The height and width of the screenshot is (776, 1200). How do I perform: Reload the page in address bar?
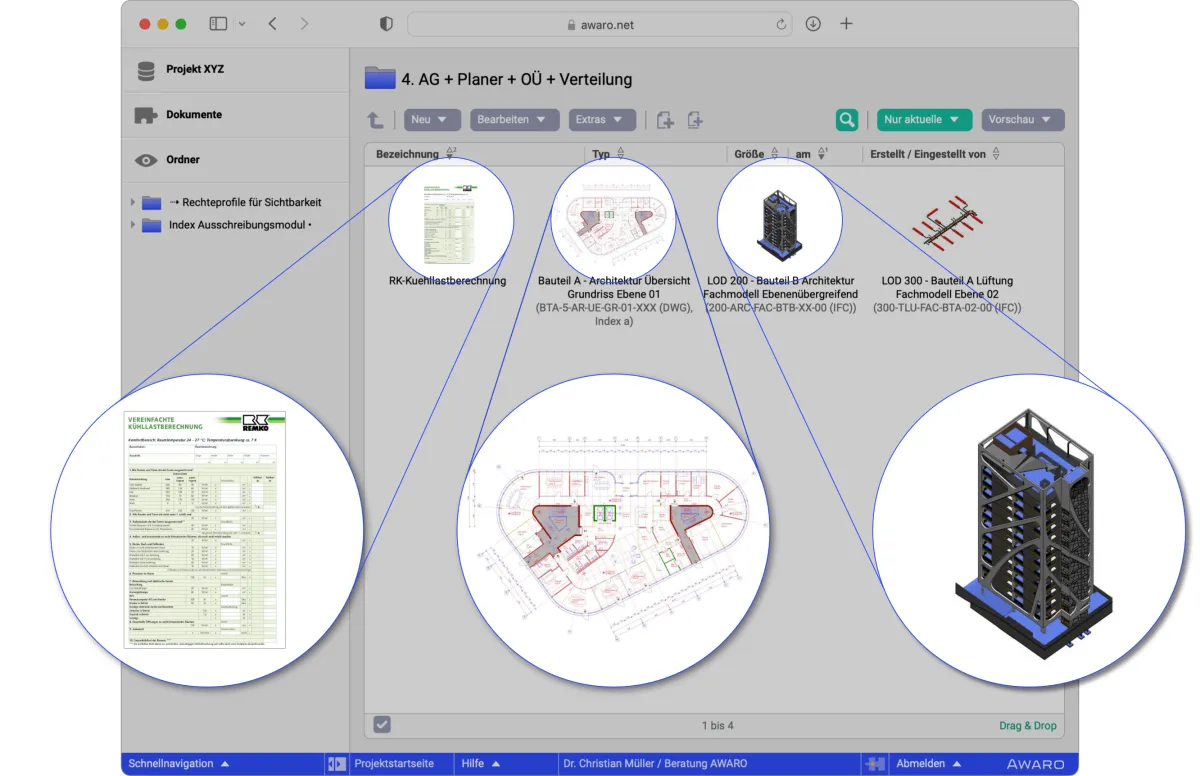click(781, 24)
